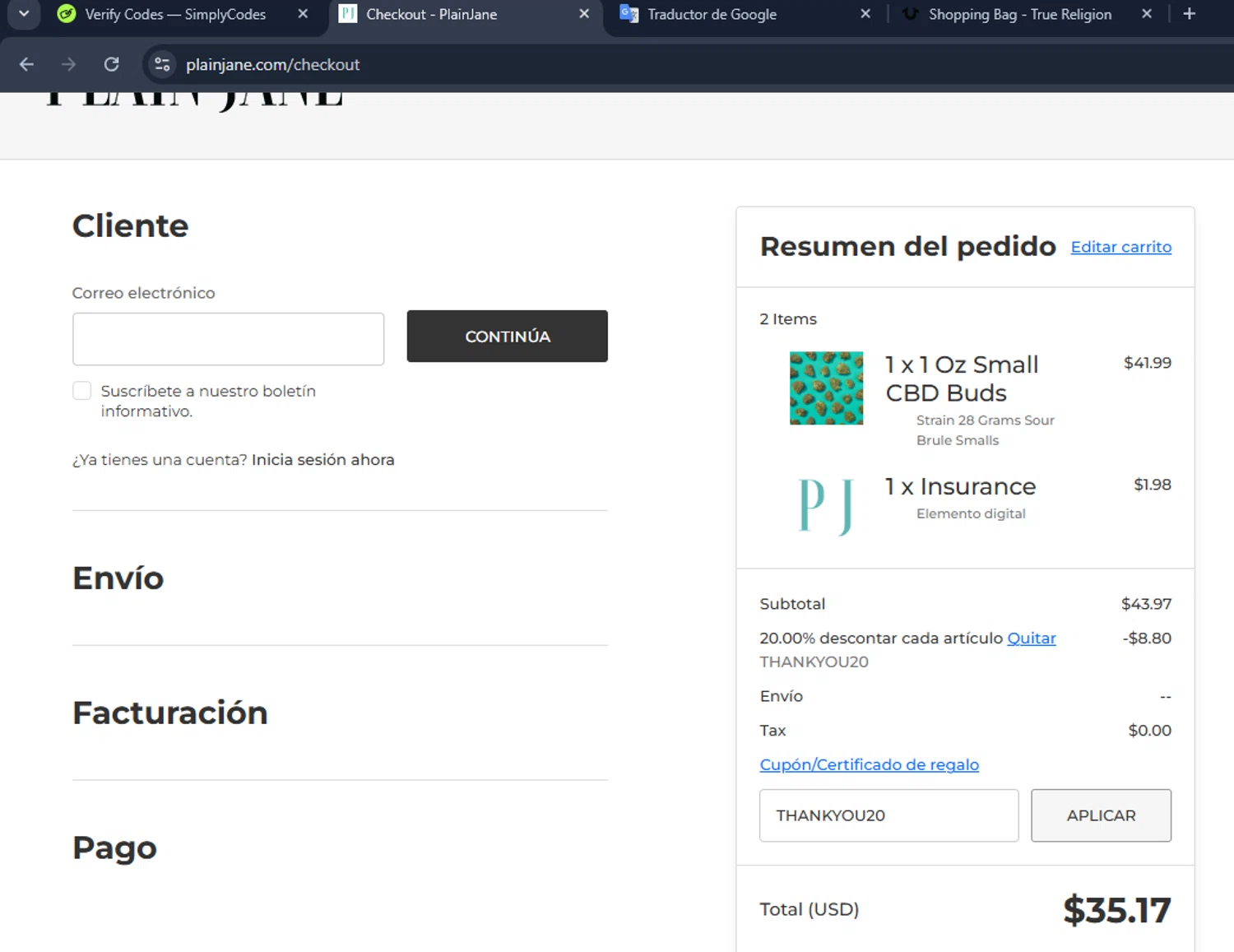
Task: Click the 1 Oz Small CBD Buds title
Action: [962, 378]
